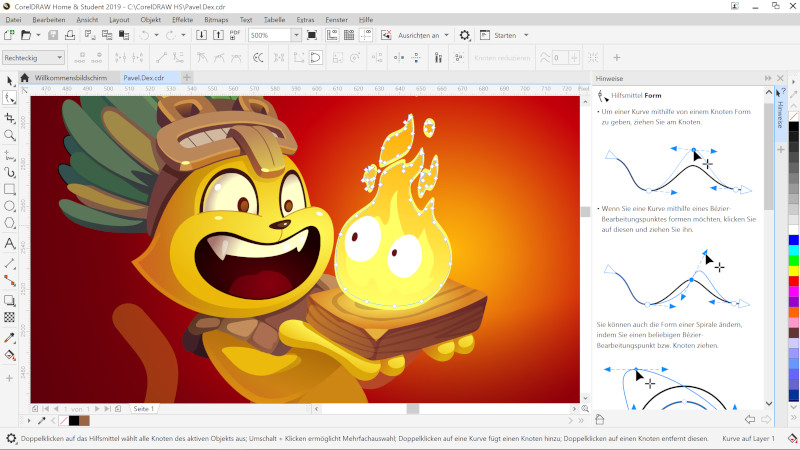The height and width of the screenshot is (450, 800).
Task: Select the Artistic Media tool
Action: (x=10, y=172)
